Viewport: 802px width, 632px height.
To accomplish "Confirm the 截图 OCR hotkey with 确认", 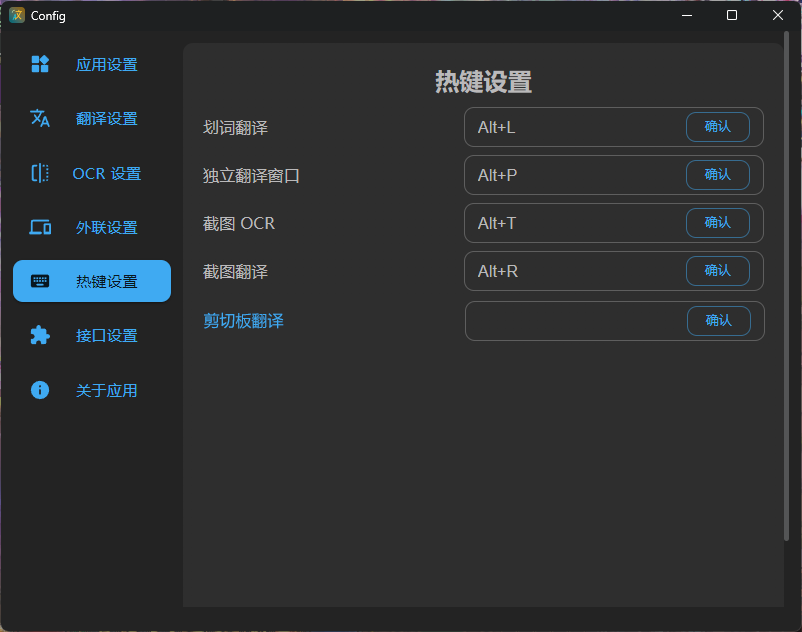I will click(719, 223).
